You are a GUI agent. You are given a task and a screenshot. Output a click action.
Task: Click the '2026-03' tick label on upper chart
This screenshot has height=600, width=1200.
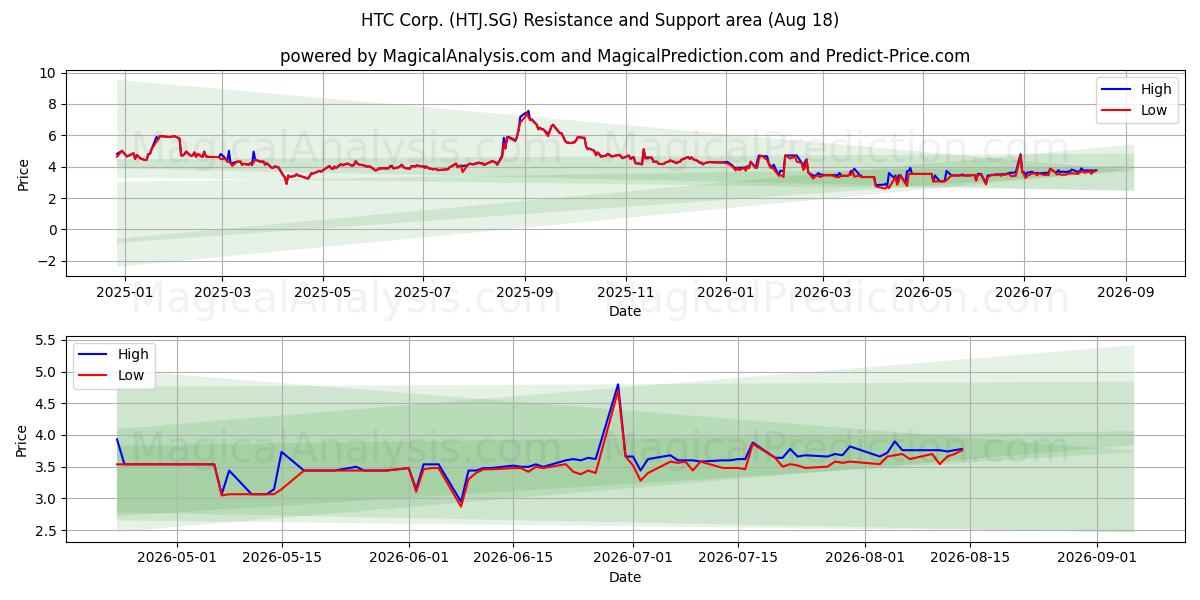pos(823,293)
